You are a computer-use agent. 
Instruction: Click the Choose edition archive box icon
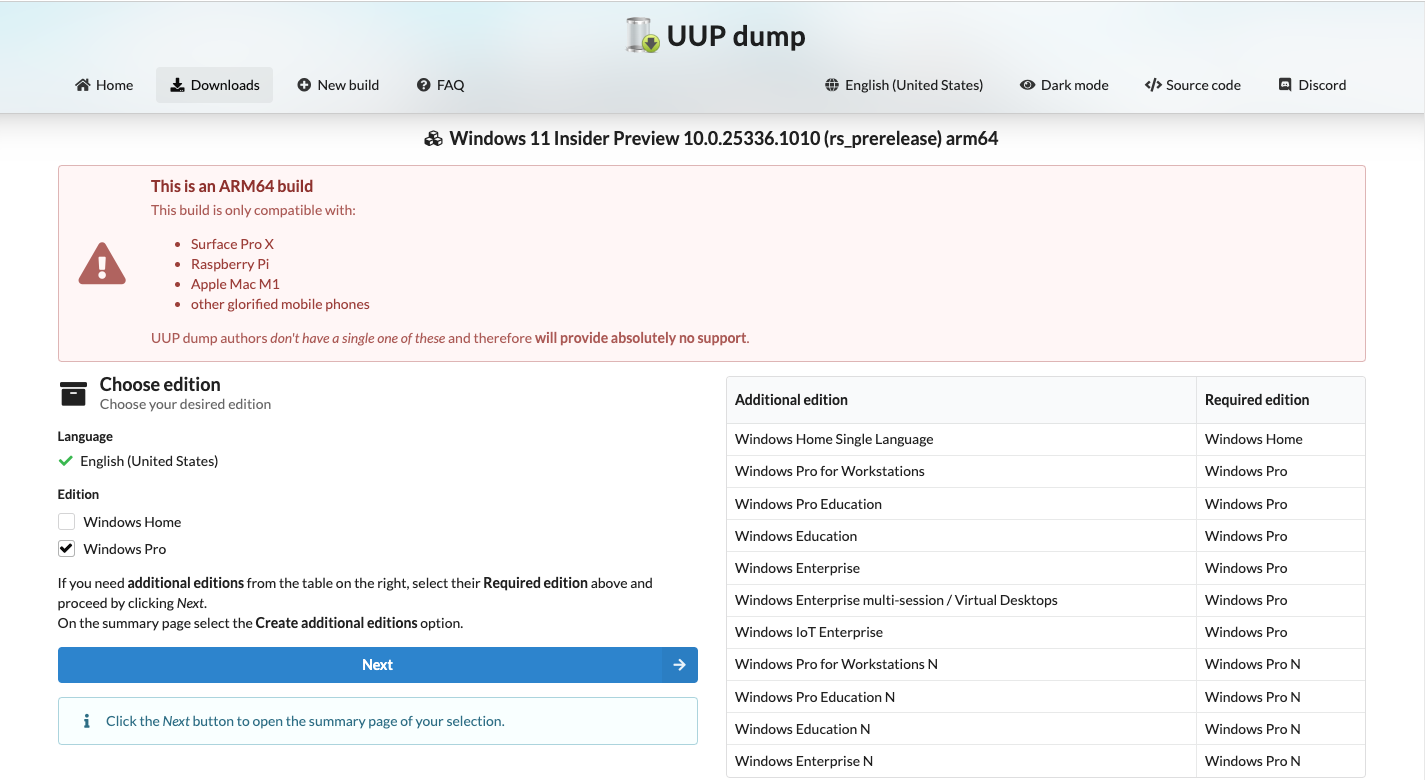click(x=74, y=394)
